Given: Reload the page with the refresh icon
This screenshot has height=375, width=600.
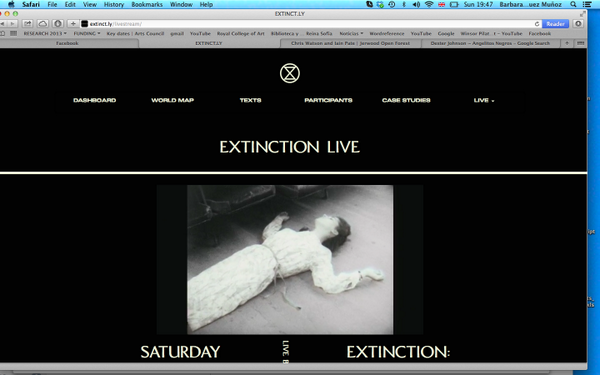Looking at the screenshot, I should click(x=537, y=24).
